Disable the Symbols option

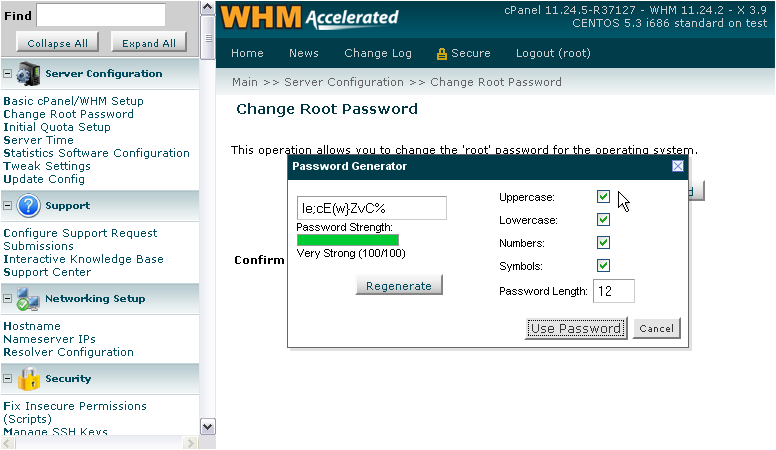(x=603, y=265)
